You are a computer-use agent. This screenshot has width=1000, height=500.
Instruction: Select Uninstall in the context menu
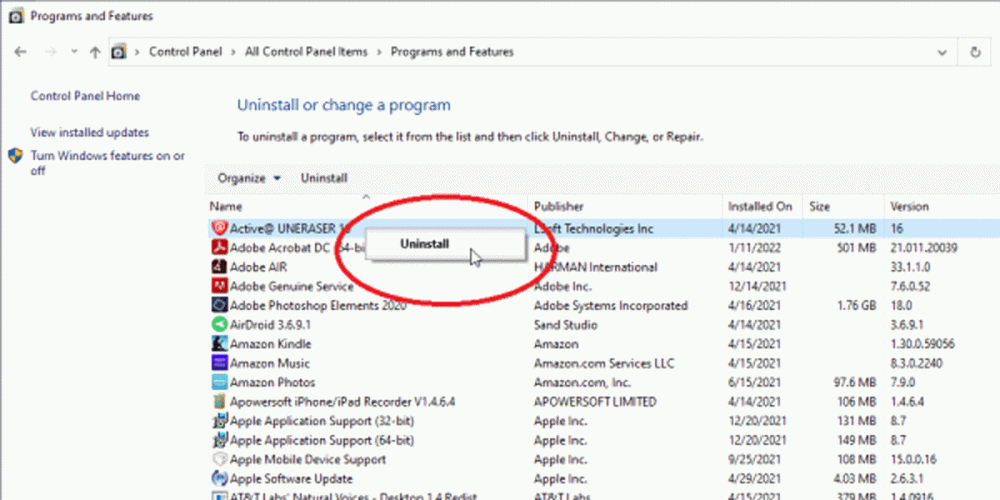coord(425,244)
